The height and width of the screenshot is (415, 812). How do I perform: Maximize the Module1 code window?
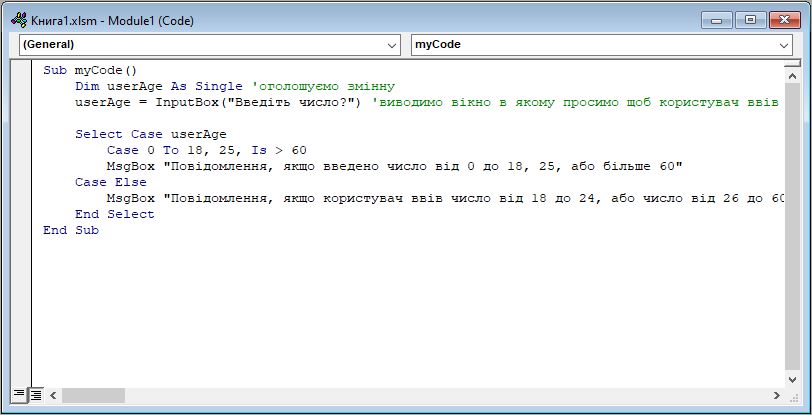coord(750,20)
